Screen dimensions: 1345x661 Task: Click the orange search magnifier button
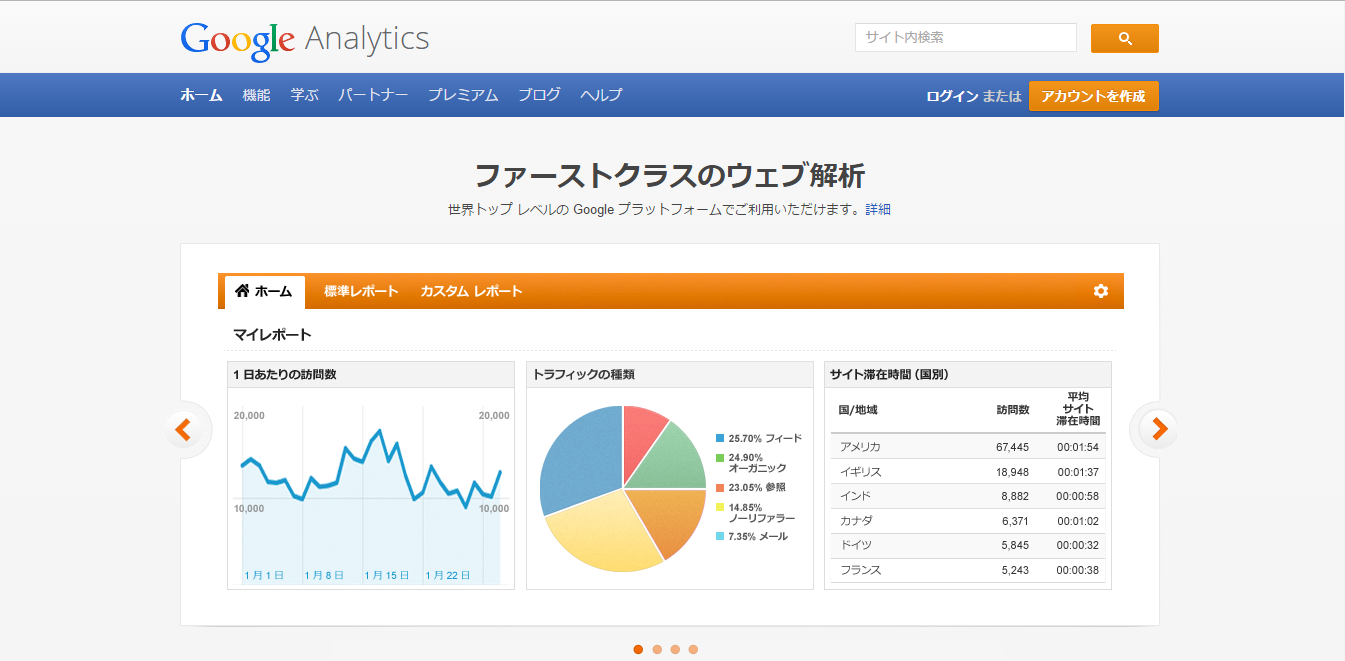tap(1124, 38)
